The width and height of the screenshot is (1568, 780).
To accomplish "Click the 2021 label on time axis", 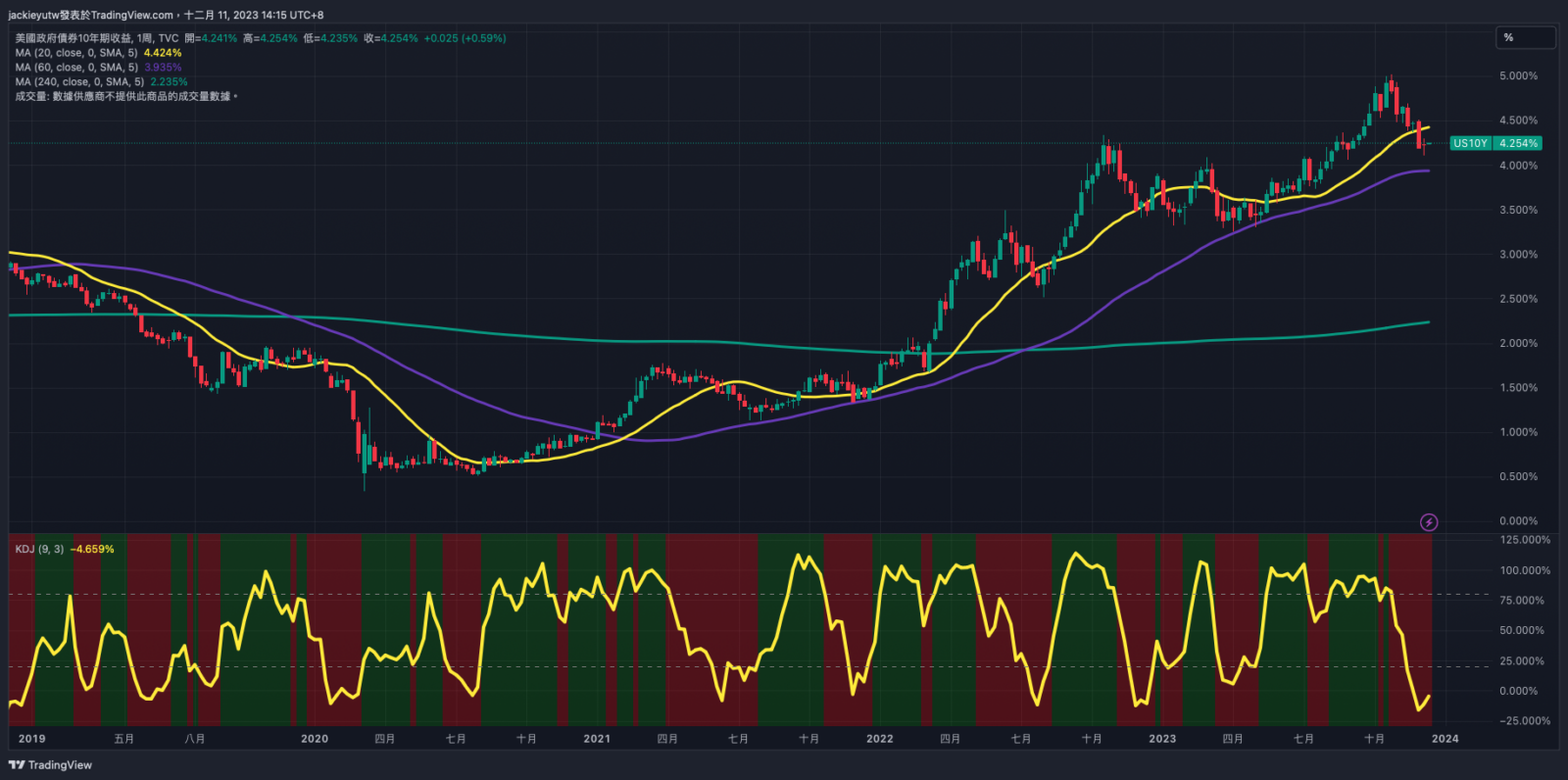I will 597,739.
